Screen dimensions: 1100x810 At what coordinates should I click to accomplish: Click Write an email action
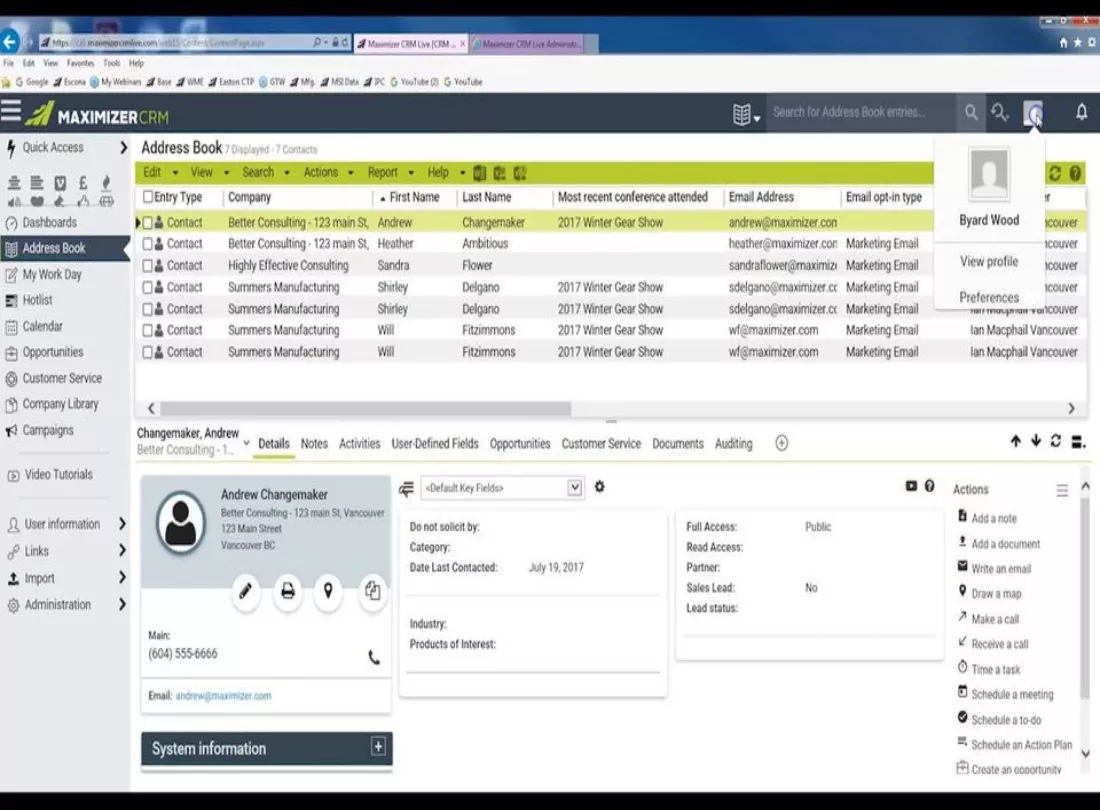click(x=1000, y=569)
